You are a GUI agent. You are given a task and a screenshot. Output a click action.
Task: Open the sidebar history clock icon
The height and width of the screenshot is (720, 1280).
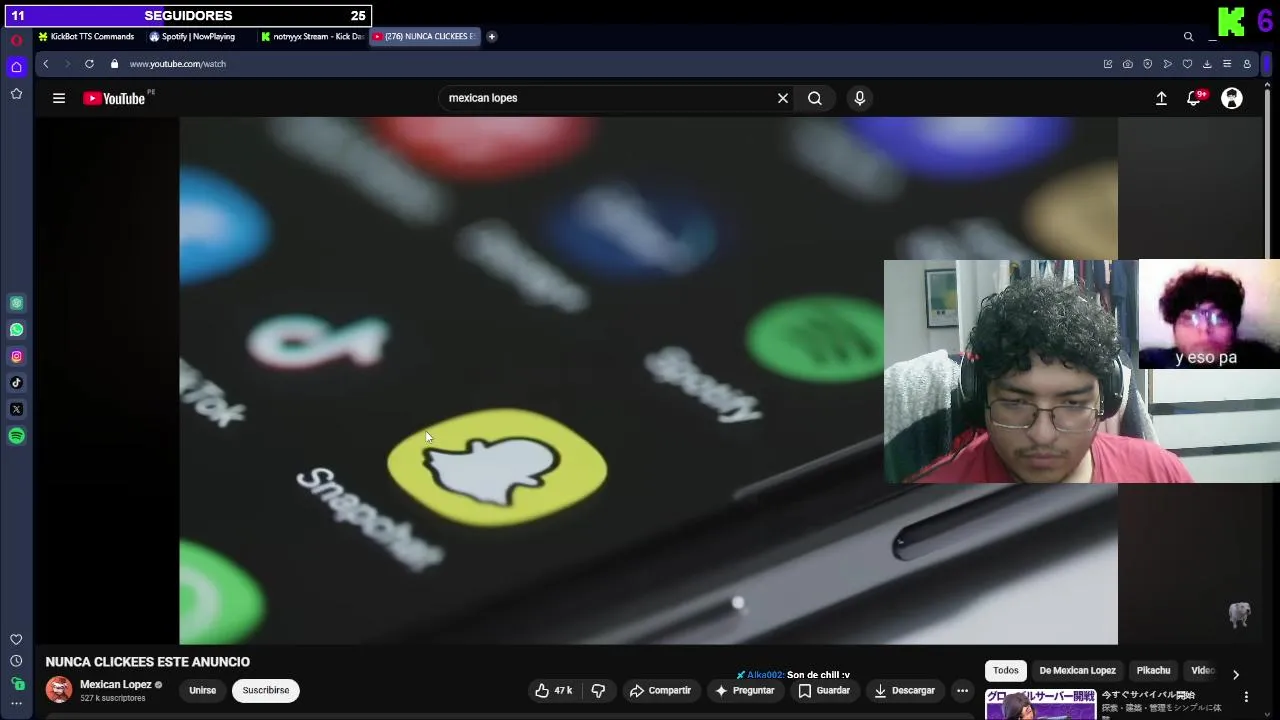(16, 661)
